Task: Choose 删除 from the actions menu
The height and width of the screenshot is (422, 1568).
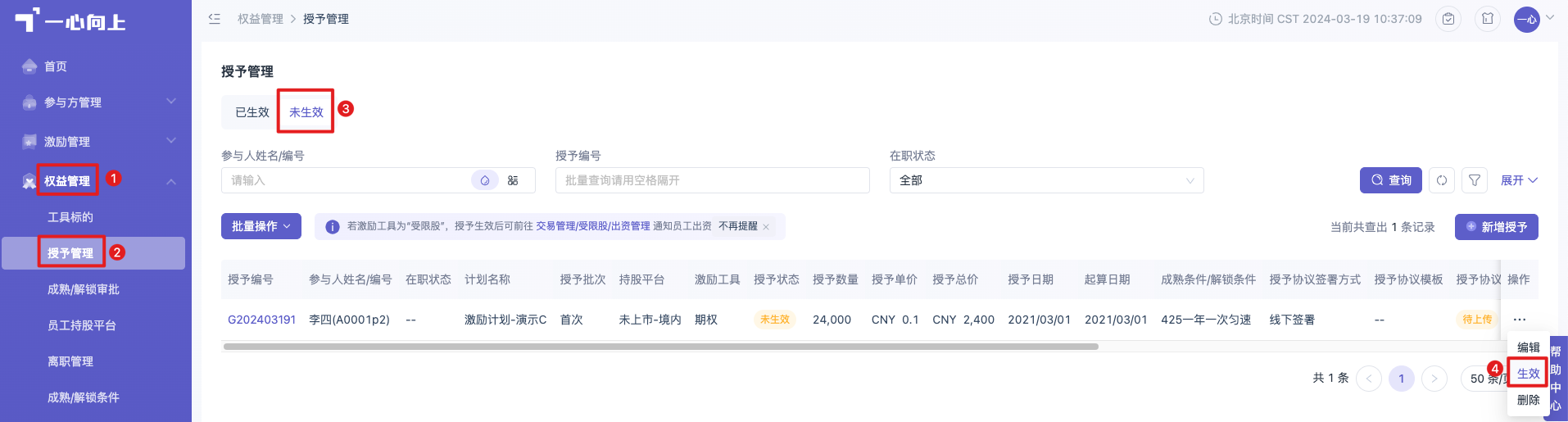Action: pyautogui.click(x=1529, y=400)
